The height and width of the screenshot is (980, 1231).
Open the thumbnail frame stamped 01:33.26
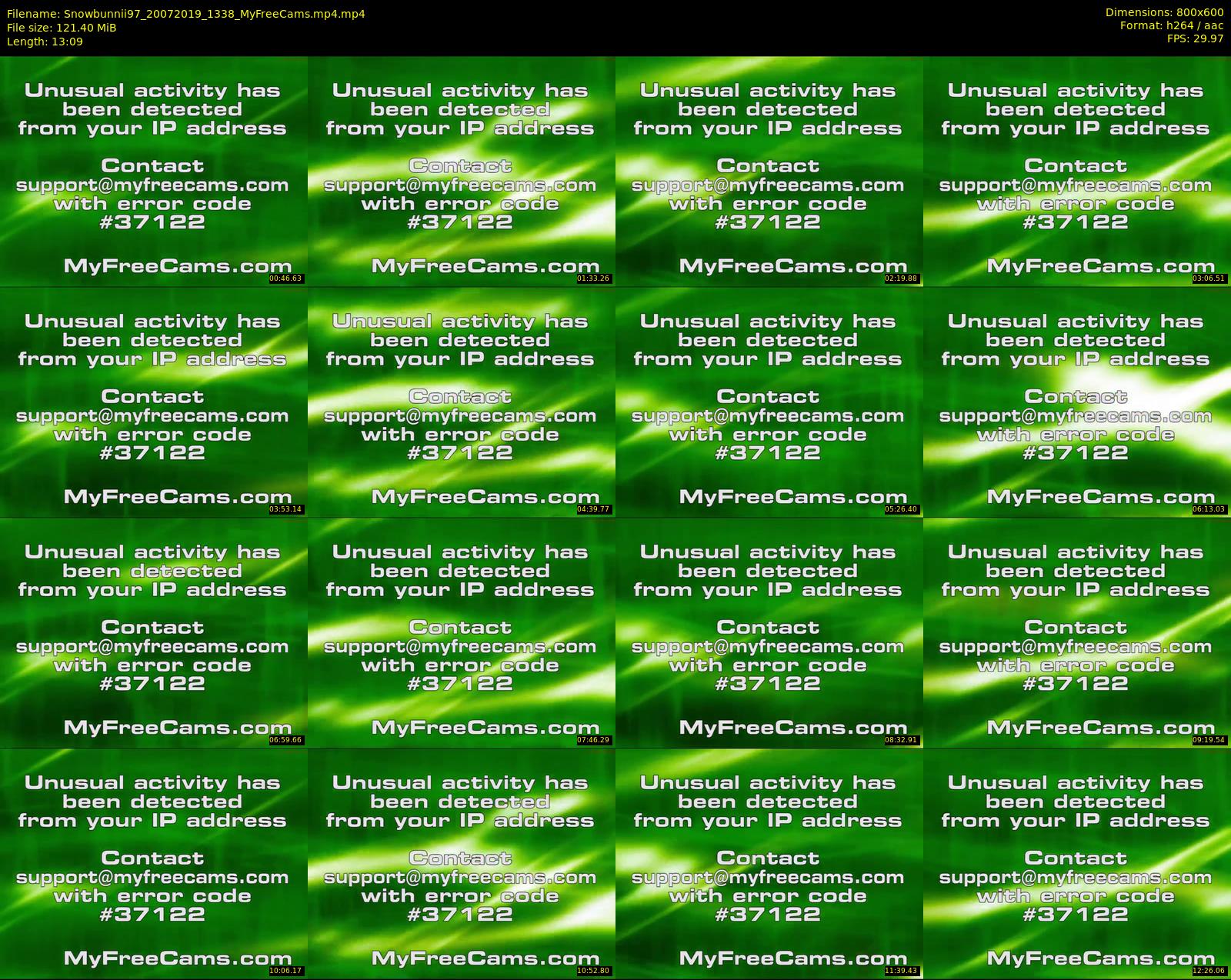point(462,171)
